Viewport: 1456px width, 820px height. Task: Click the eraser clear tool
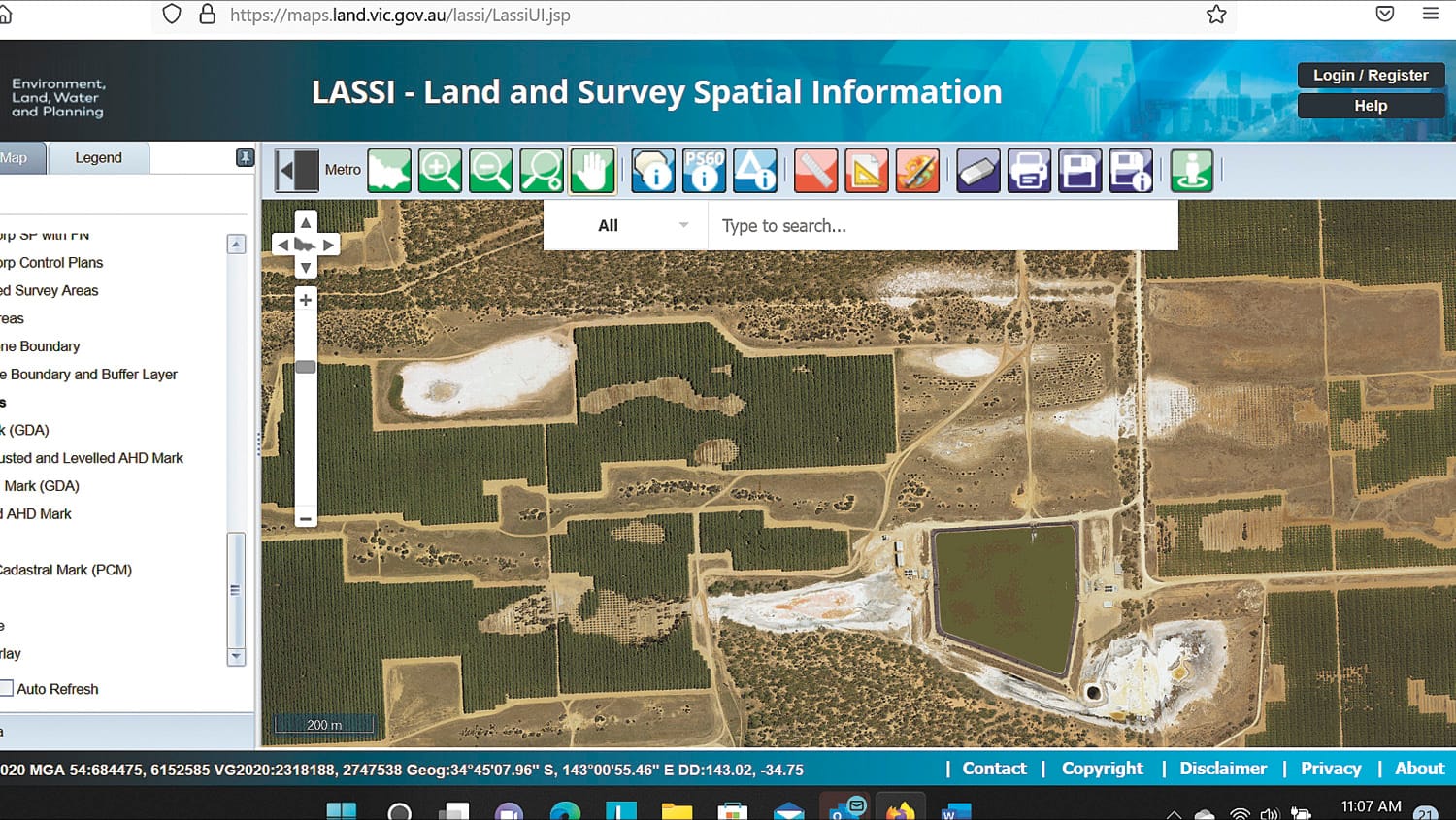(977, 171)
